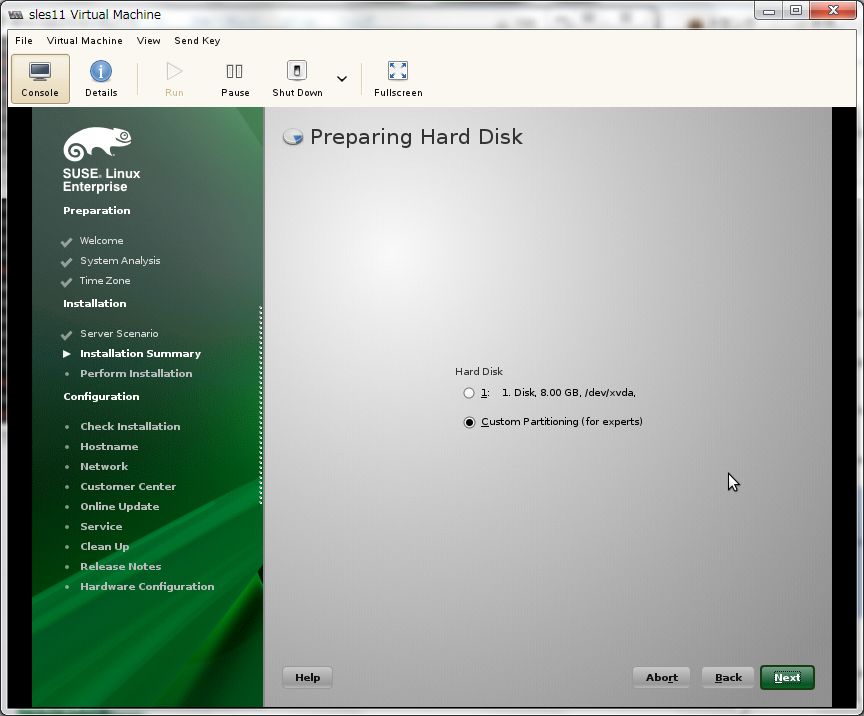864x716 pixels.
Task: Click the Release Notes step
Action: [x=121, y=566]
